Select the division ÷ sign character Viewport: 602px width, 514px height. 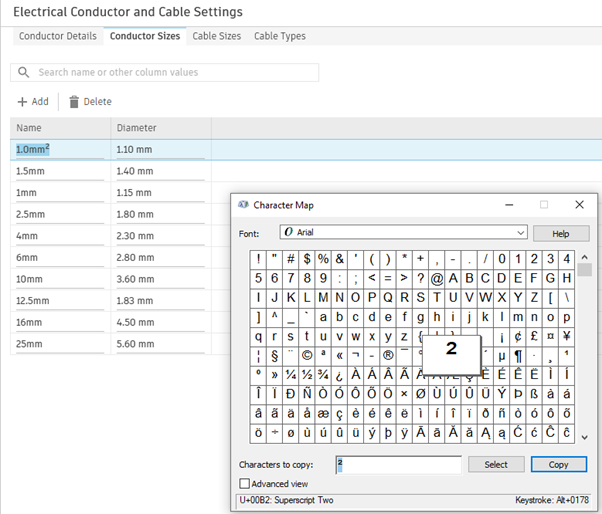click(274, 433)
